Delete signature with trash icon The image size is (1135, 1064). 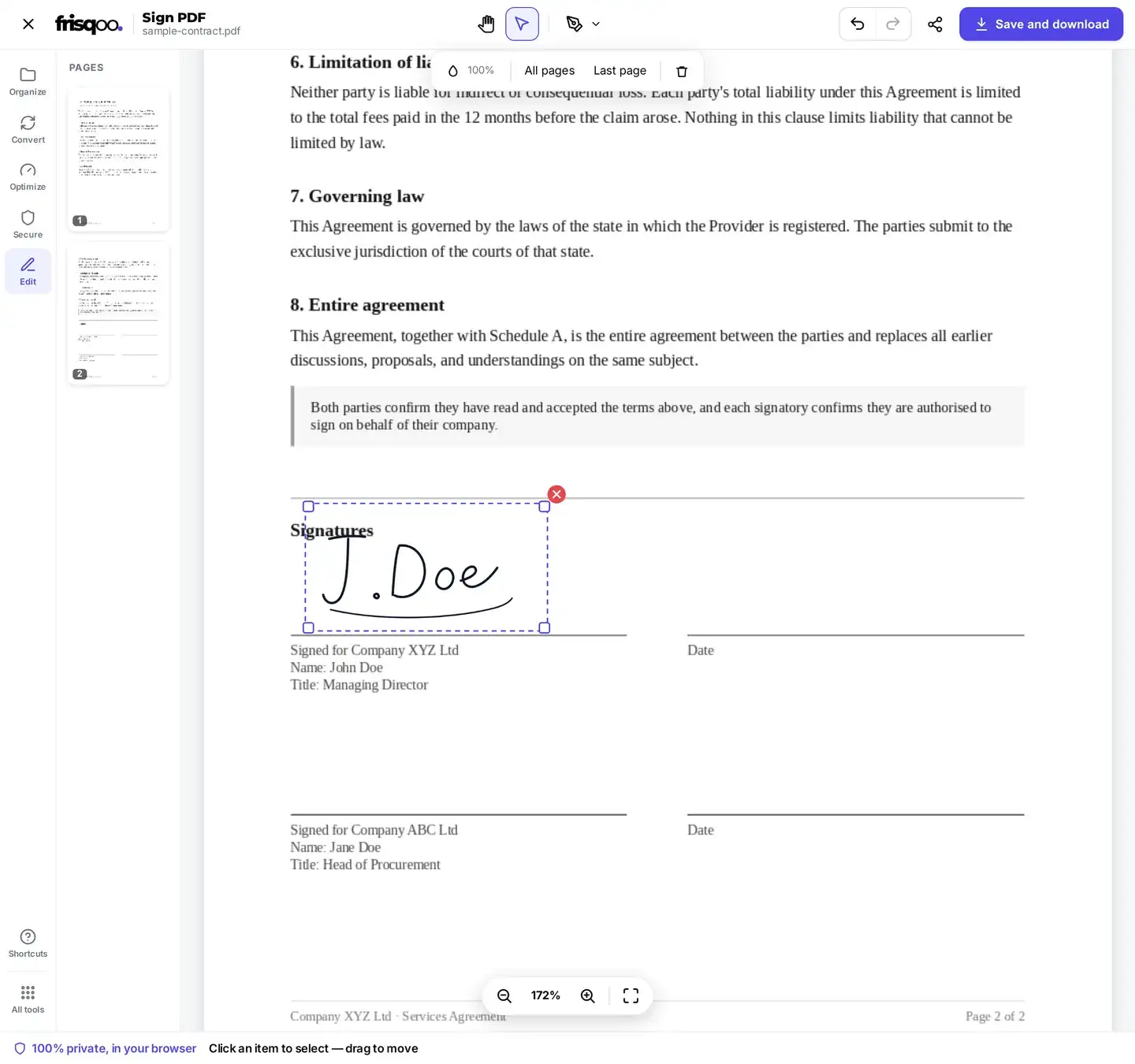[x=682, y=71]
